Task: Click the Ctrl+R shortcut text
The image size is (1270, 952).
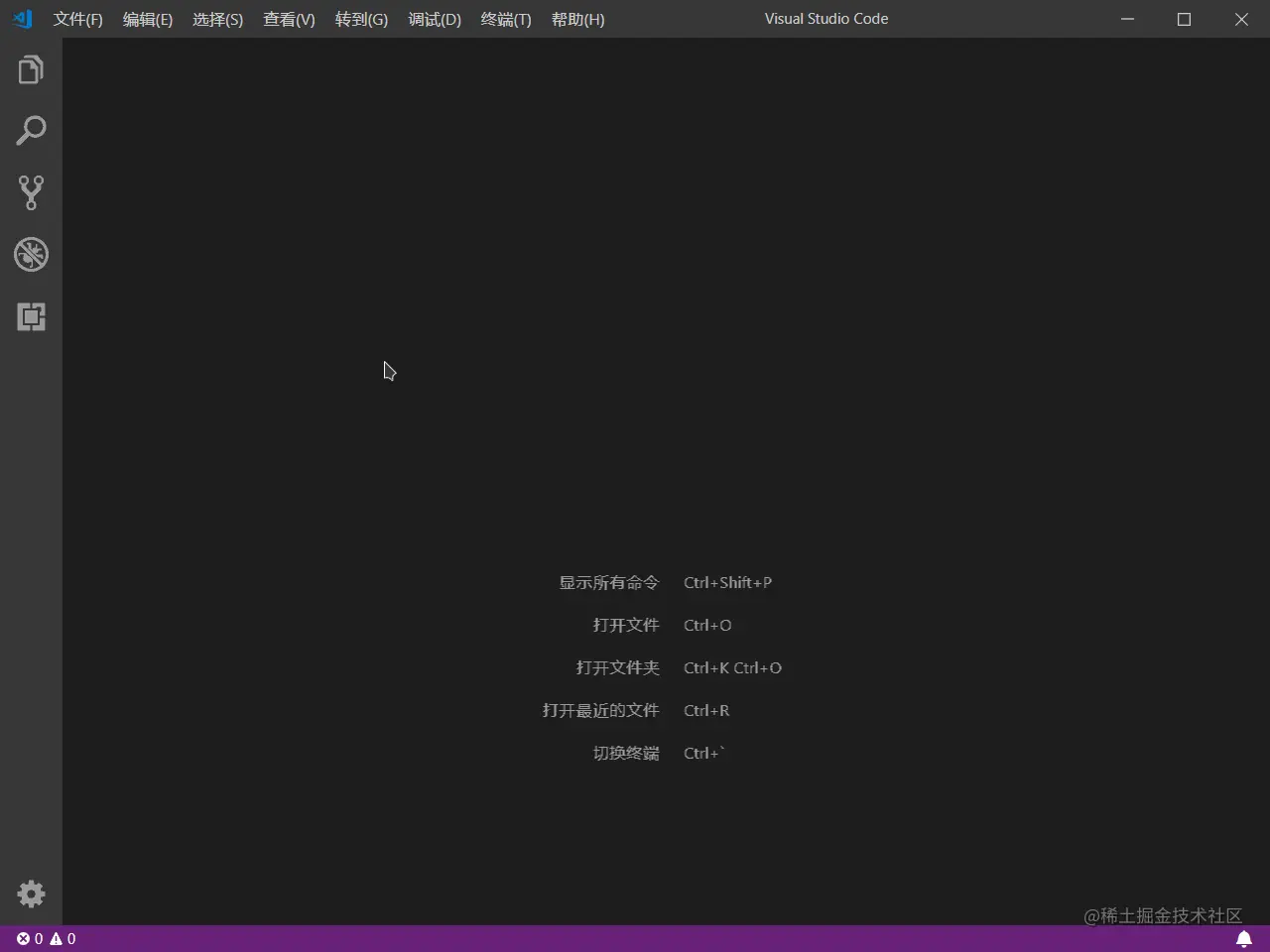Action: tap(706, 711)
